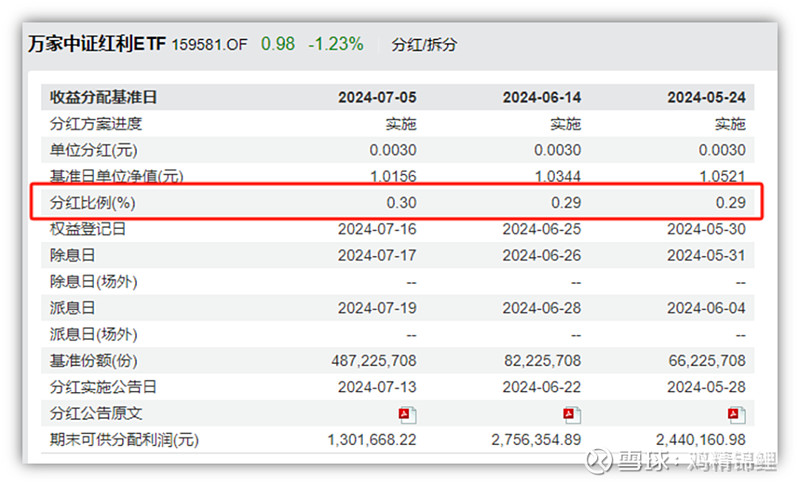800x486 pixels.
Task: Click the change percentage -1.23%
Action: (x=336, y=44)
